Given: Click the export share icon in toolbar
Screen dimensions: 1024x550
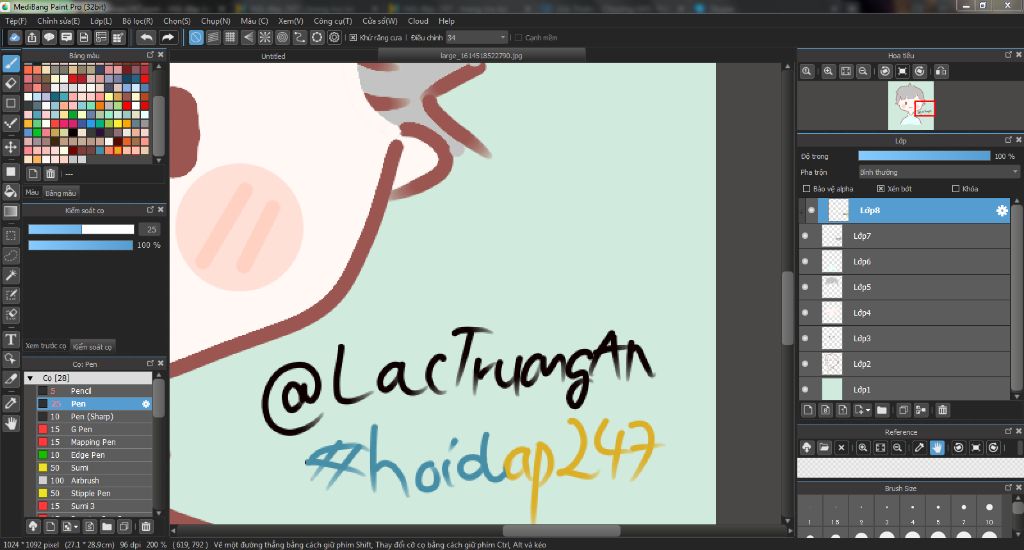Looking at the screenshot, I should pos(32,38).
